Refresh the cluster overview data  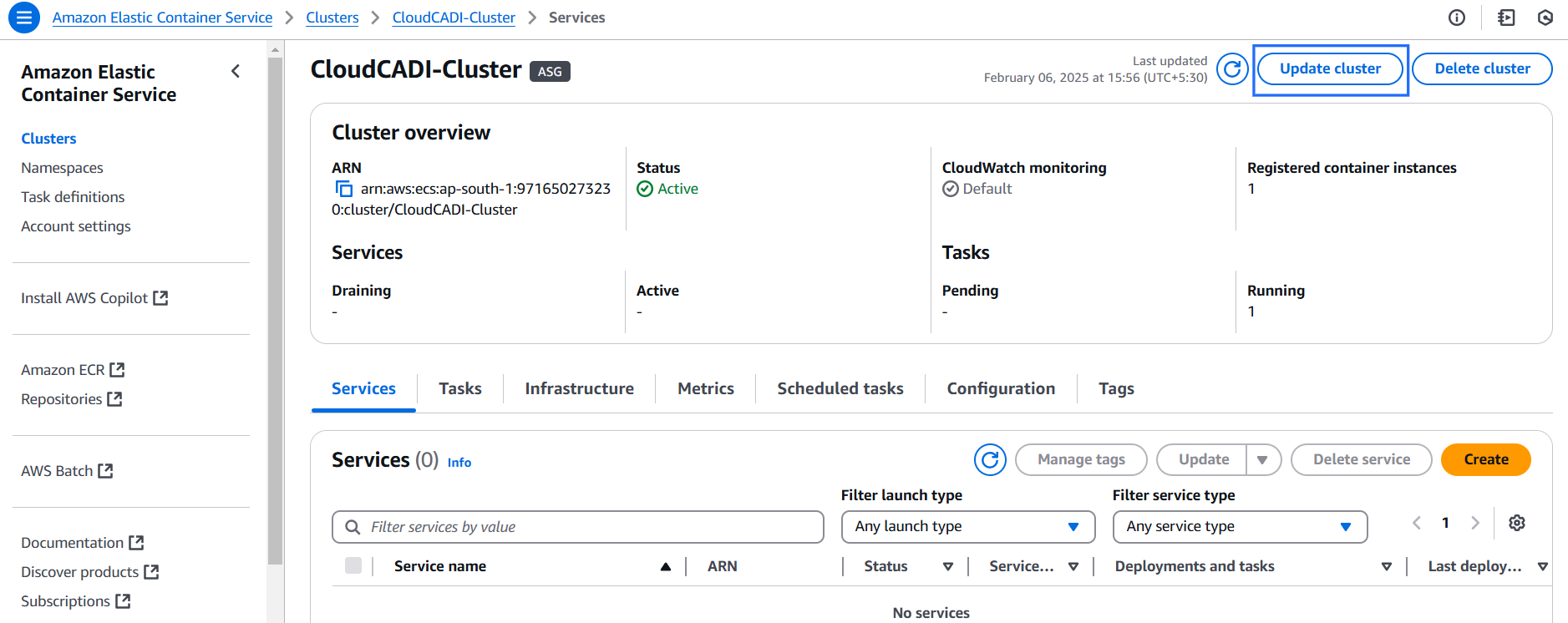pos(1231,68)
